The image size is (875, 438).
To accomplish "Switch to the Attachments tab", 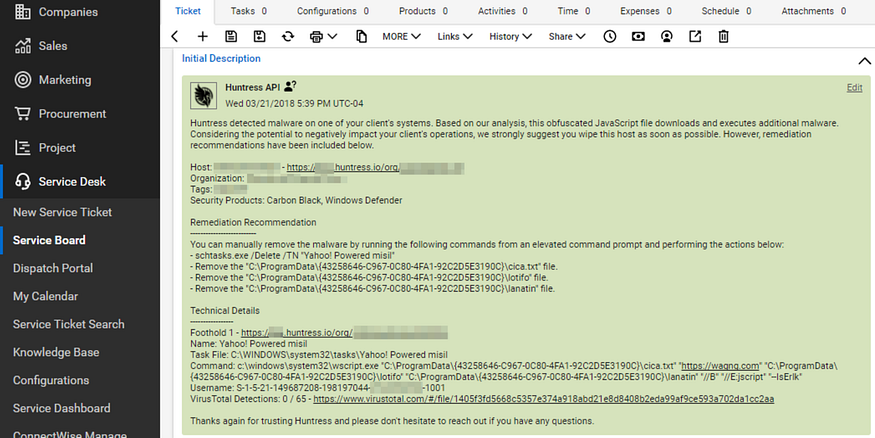I will tap(814, 11).
